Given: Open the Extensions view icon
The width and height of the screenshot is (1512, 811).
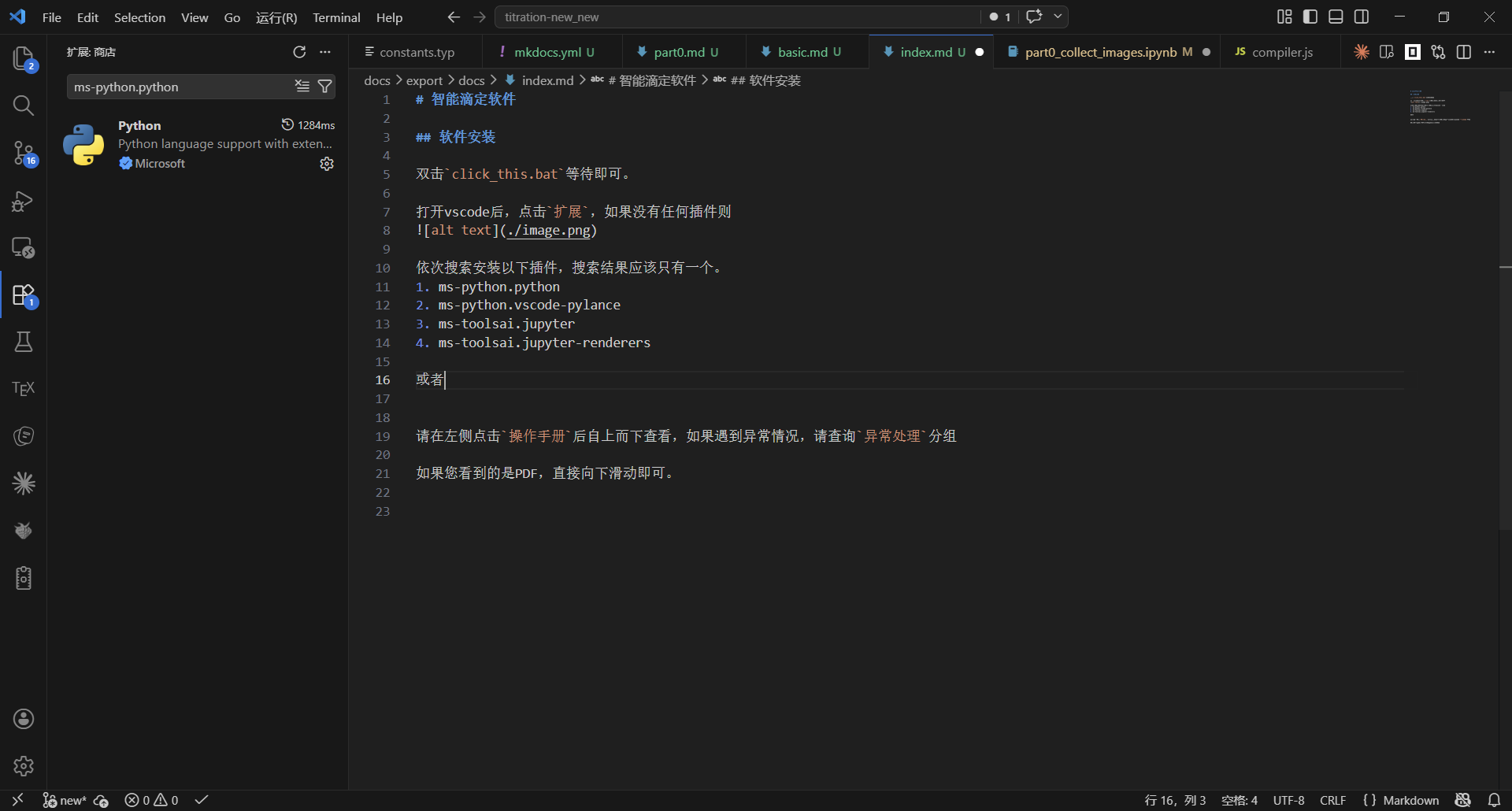Looking at the screenshot, I should click(x=24, y=295).
